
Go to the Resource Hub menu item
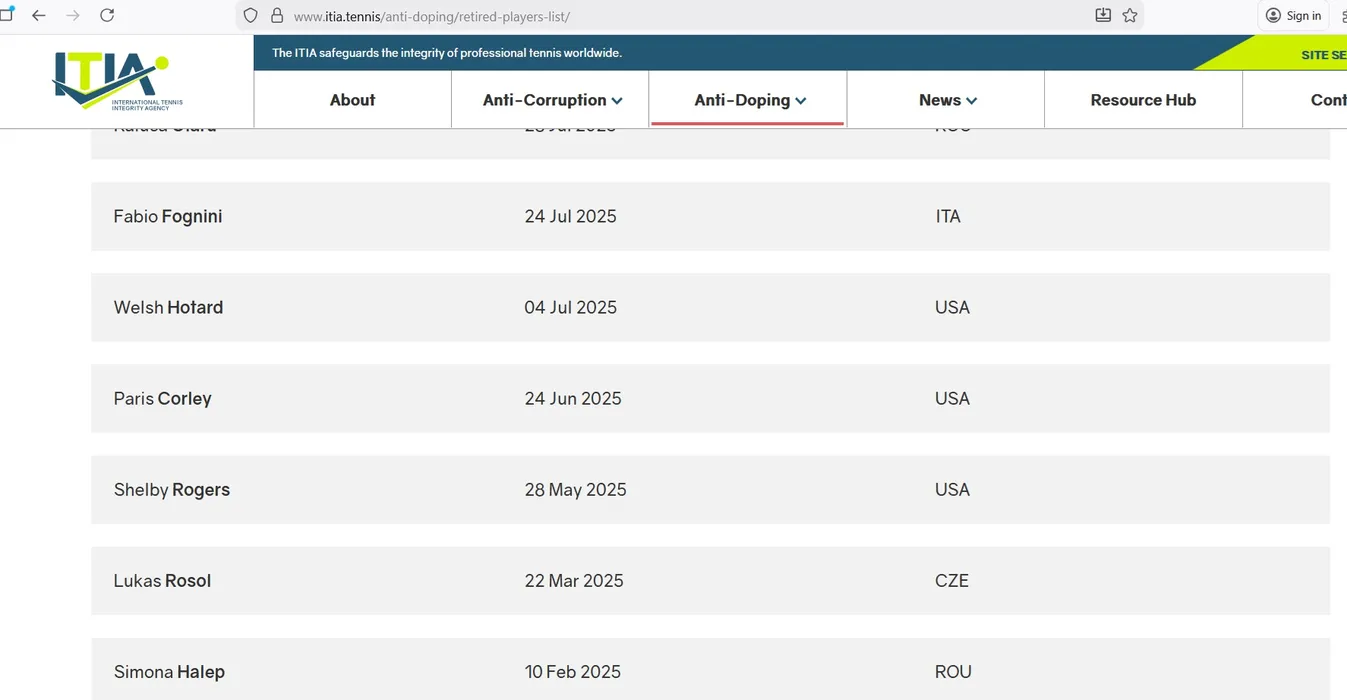[x=1143, y=100]
